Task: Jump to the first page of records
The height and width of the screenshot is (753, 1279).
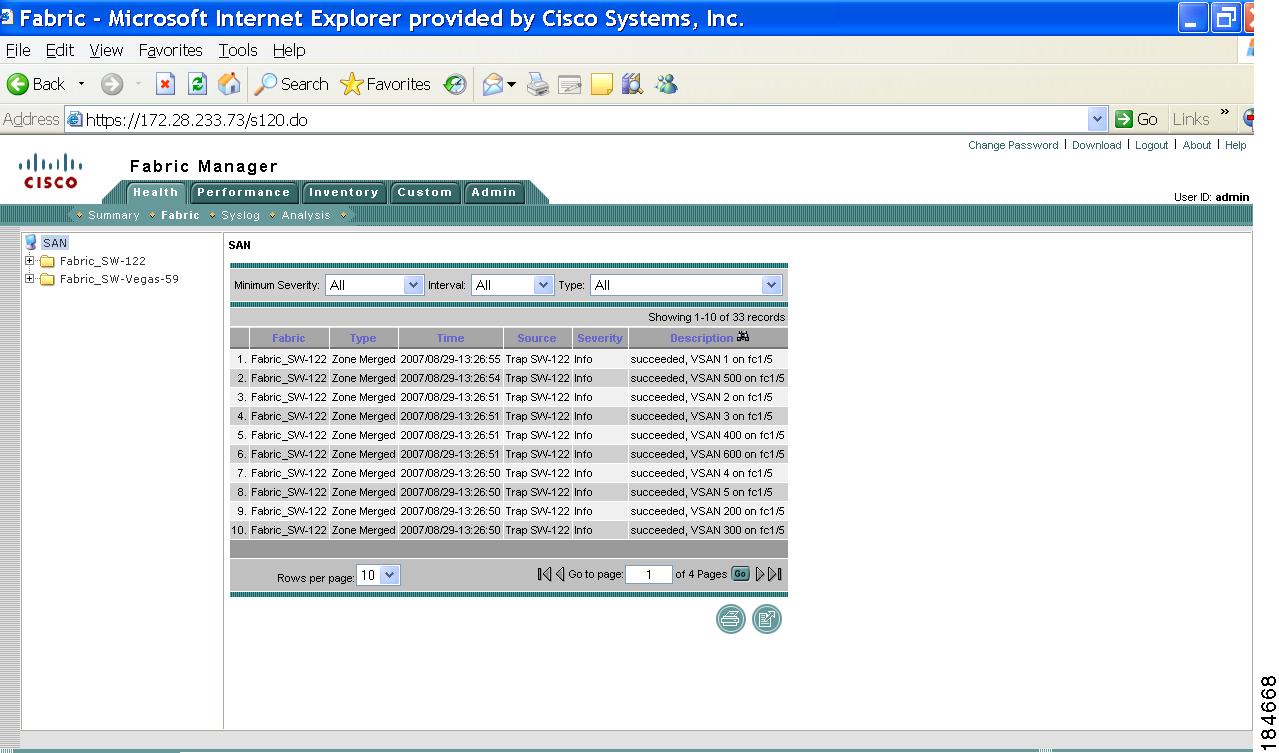Action: pos(544,574)
